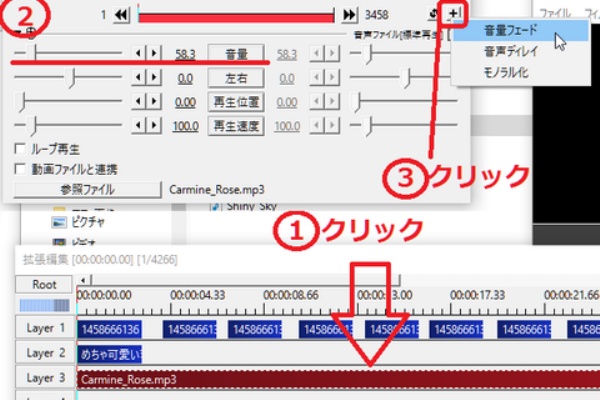Image resolution: width=600 pixels, height=400 pixels.
Task: Open the ファイル menu in main window
Action: tap(555, 14)
